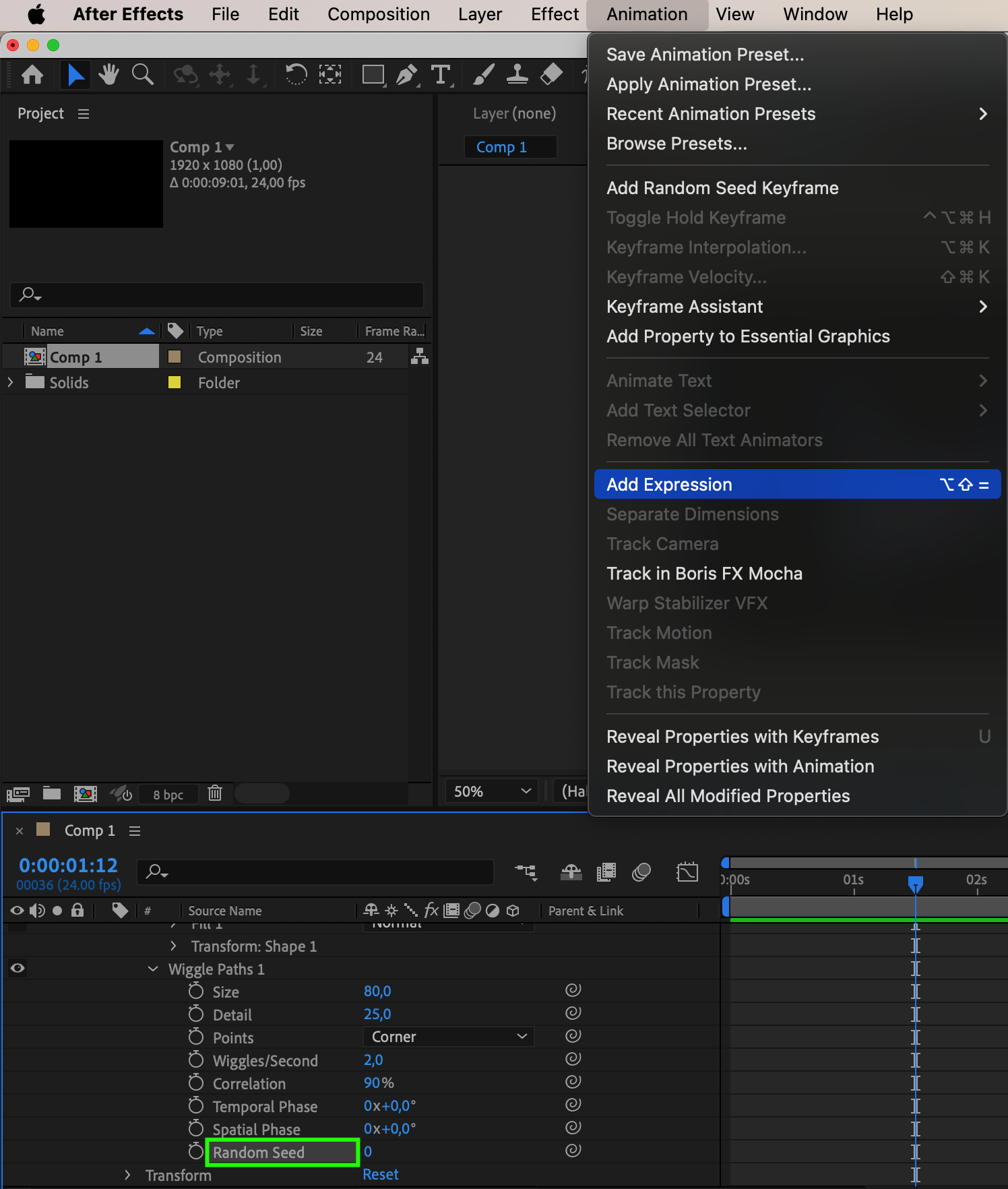
Task: Pick the Rectangle shape tool
Action: click(x=373, y=74)
